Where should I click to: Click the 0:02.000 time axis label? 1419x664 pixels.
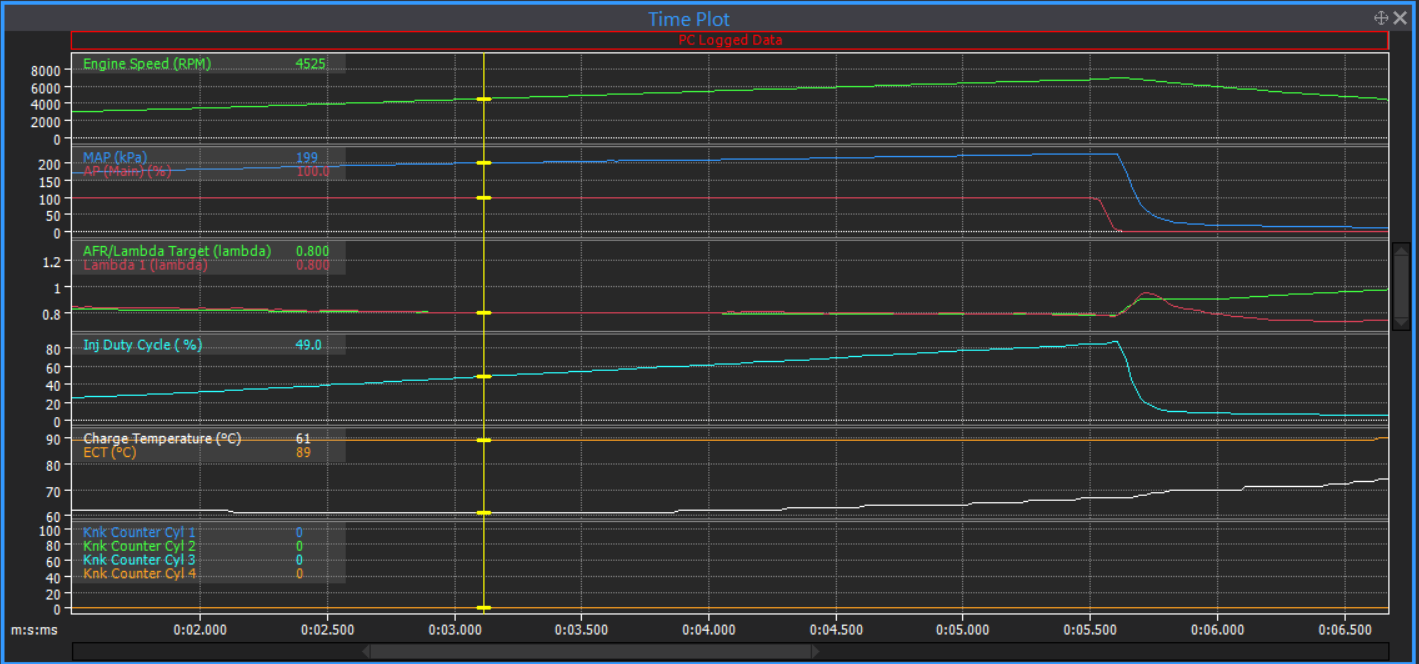201,631
